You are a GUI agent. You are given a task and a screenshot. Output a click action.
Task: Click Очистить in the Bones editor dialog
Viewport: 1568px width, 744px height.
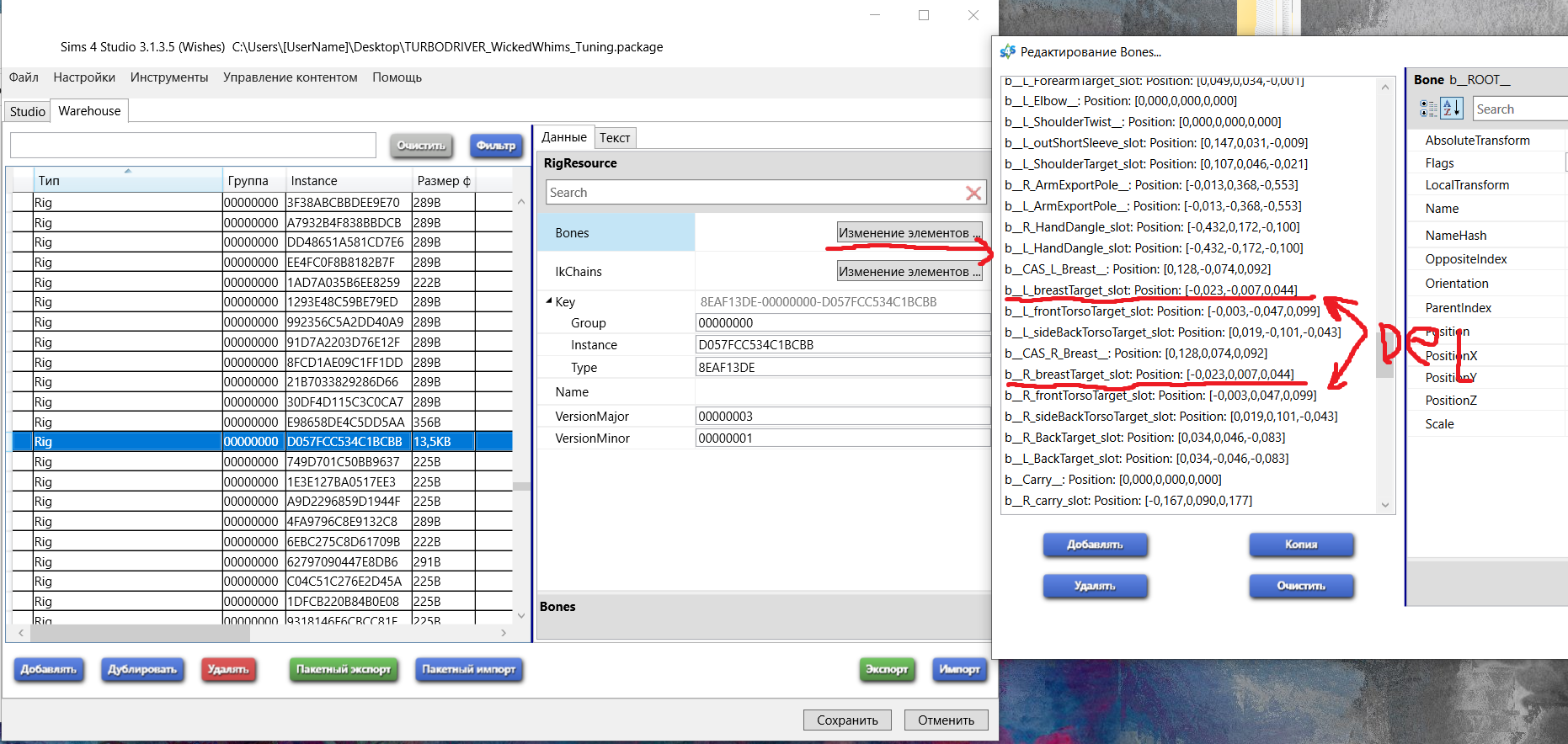tap(1301, 586)
